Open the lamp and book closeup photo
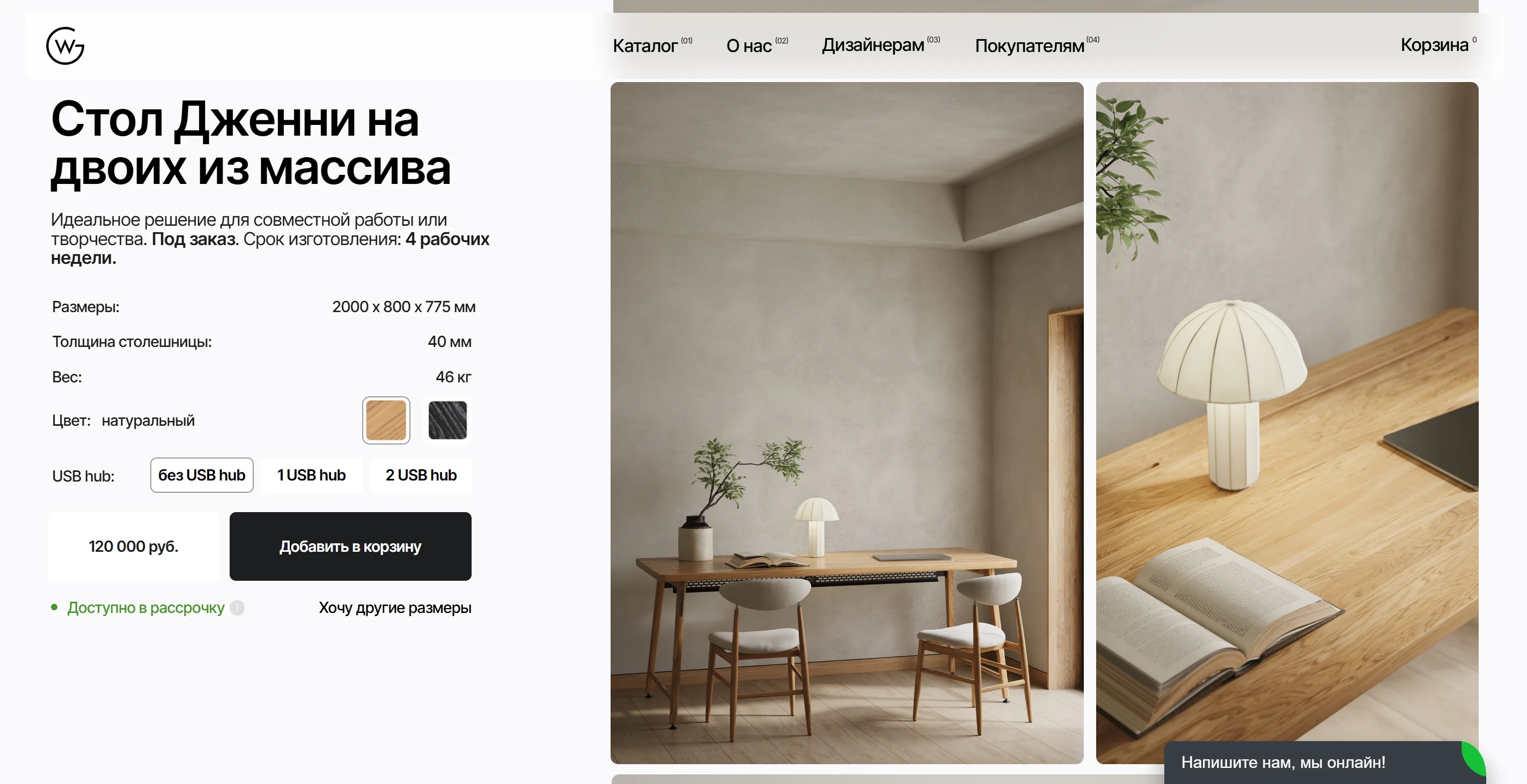The height and width of the screenshot is (784, 1527). 1286,423
